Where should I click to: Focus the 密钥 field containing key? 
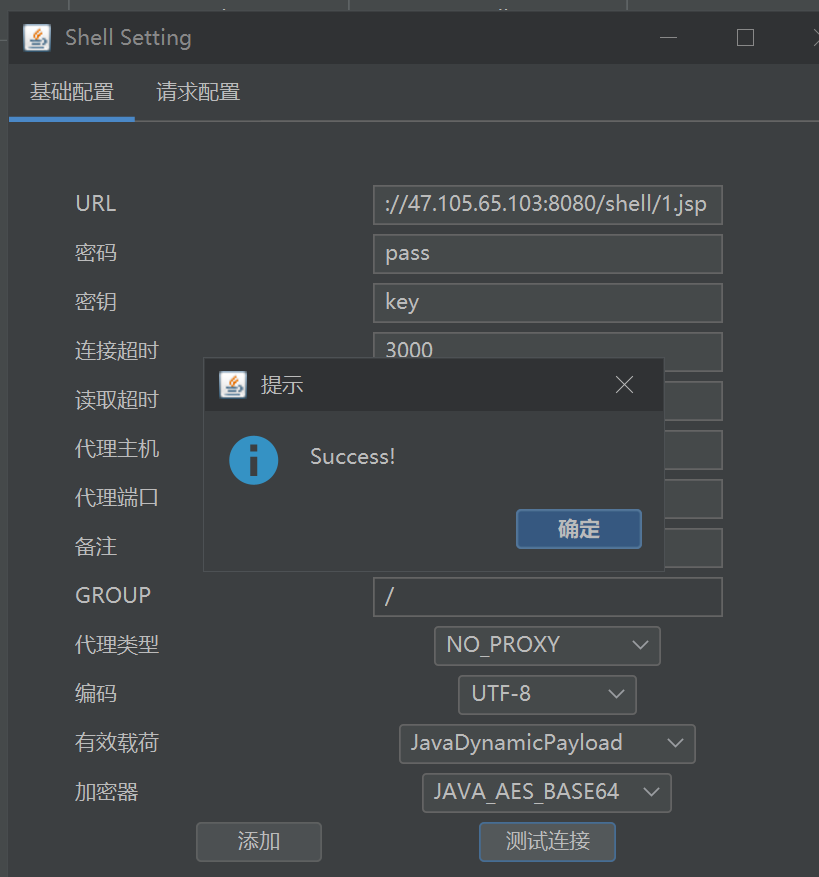548,303
